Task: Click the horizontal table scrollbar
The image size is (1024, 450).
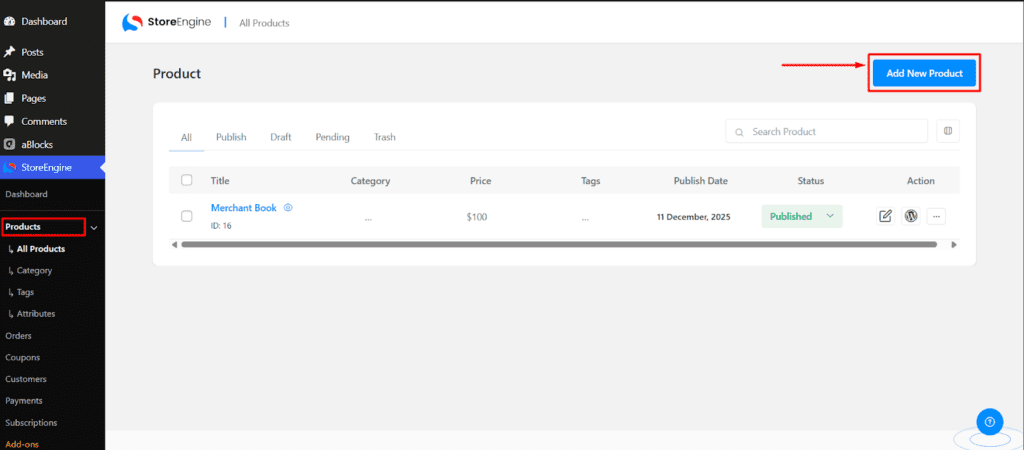Action: point(560,244)
